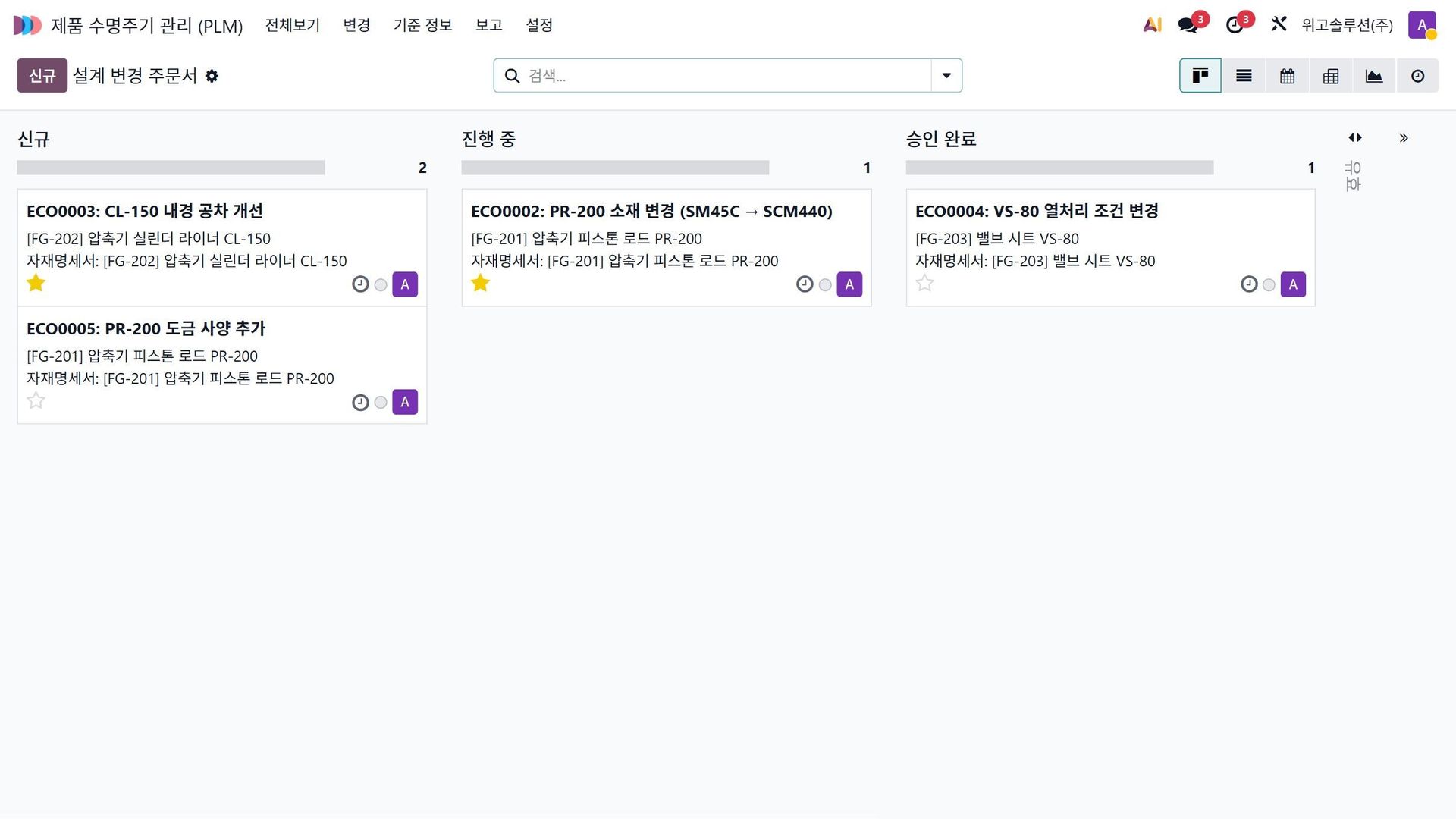Switch to kanban view
1456x819 pixels.
pos(1200,76)
